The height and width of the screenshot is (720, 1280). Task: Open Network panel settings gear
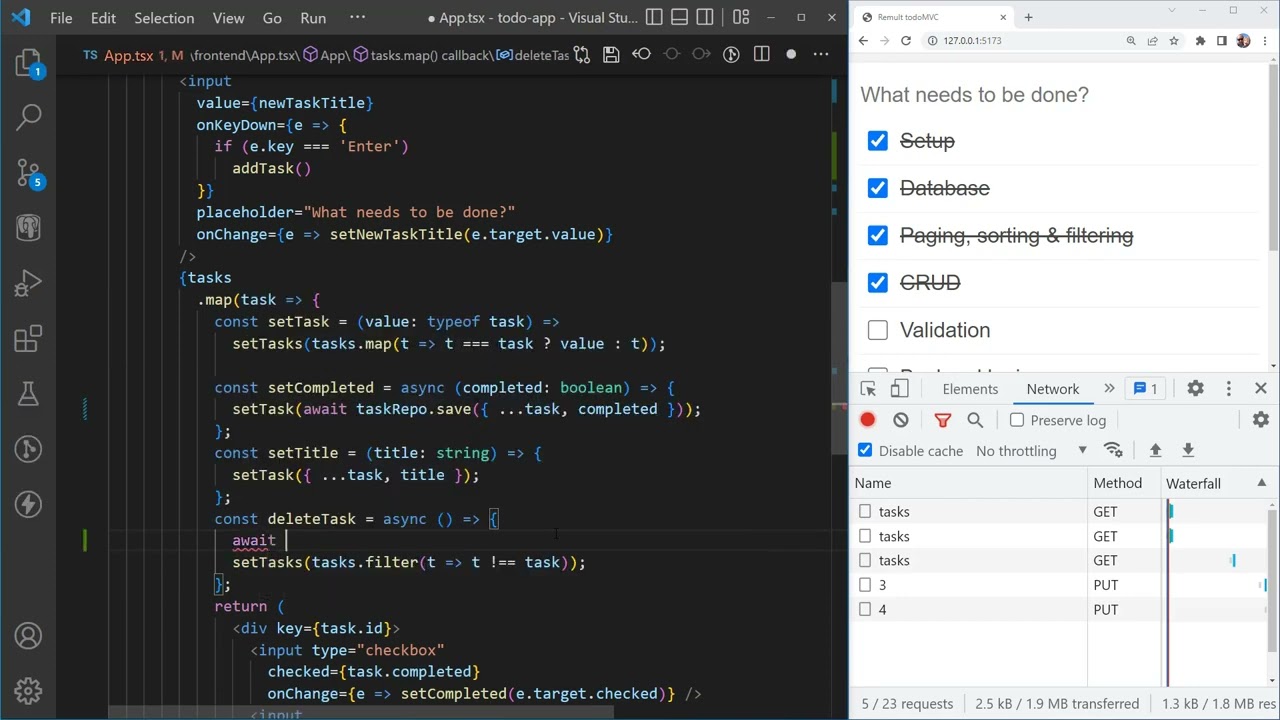[x=1261, y=420]
